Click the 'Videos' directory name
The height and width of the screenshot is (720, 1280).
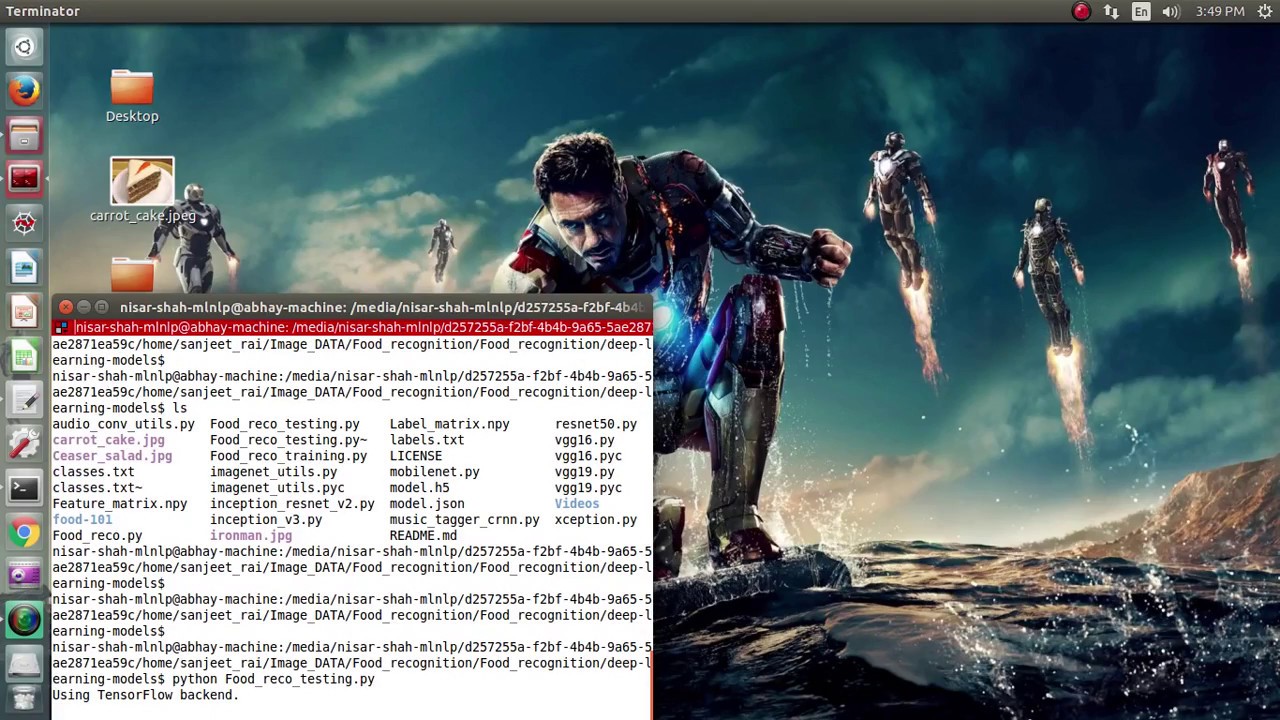click(577, 504)
